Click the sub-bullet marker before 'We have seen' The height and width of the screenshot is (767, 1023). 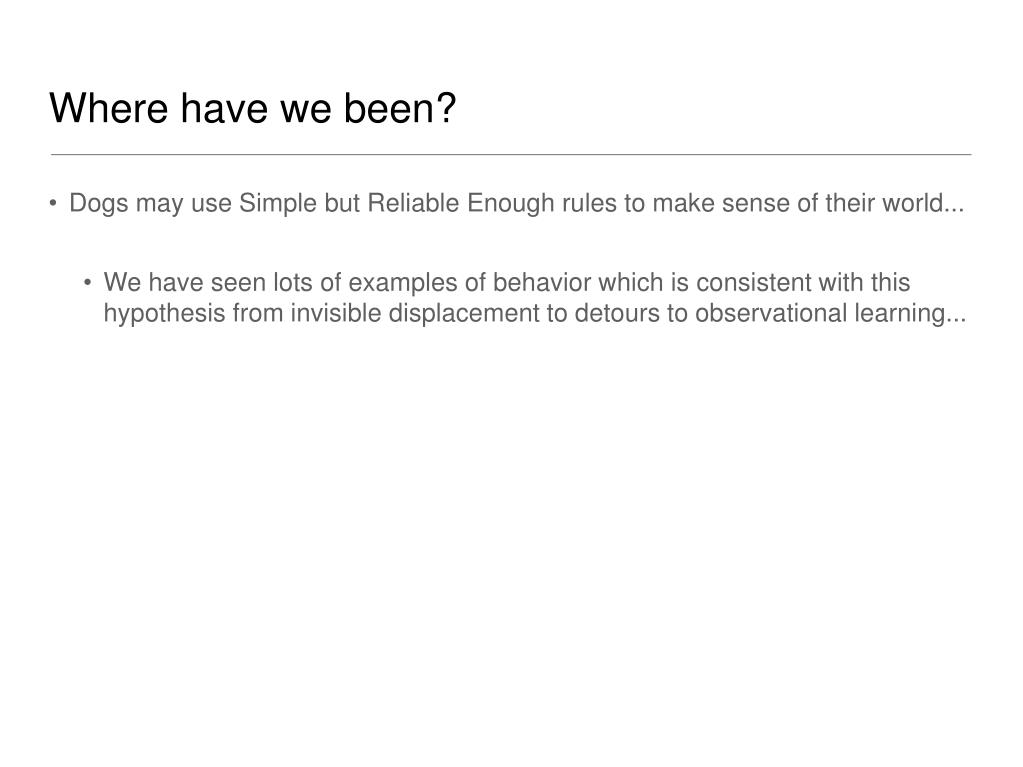(87, 282)
